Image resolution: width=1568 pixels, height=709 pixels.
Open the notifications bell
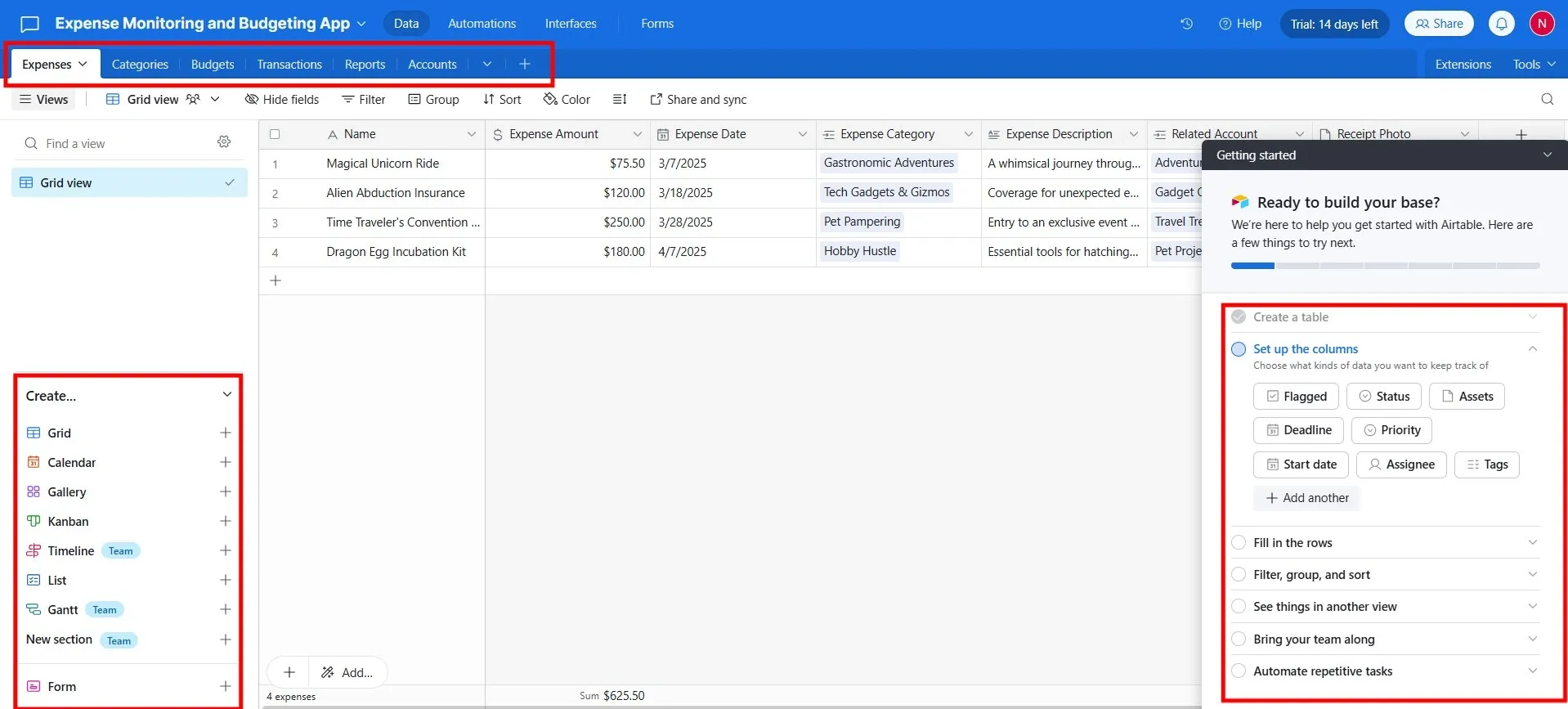point(1501,24)
